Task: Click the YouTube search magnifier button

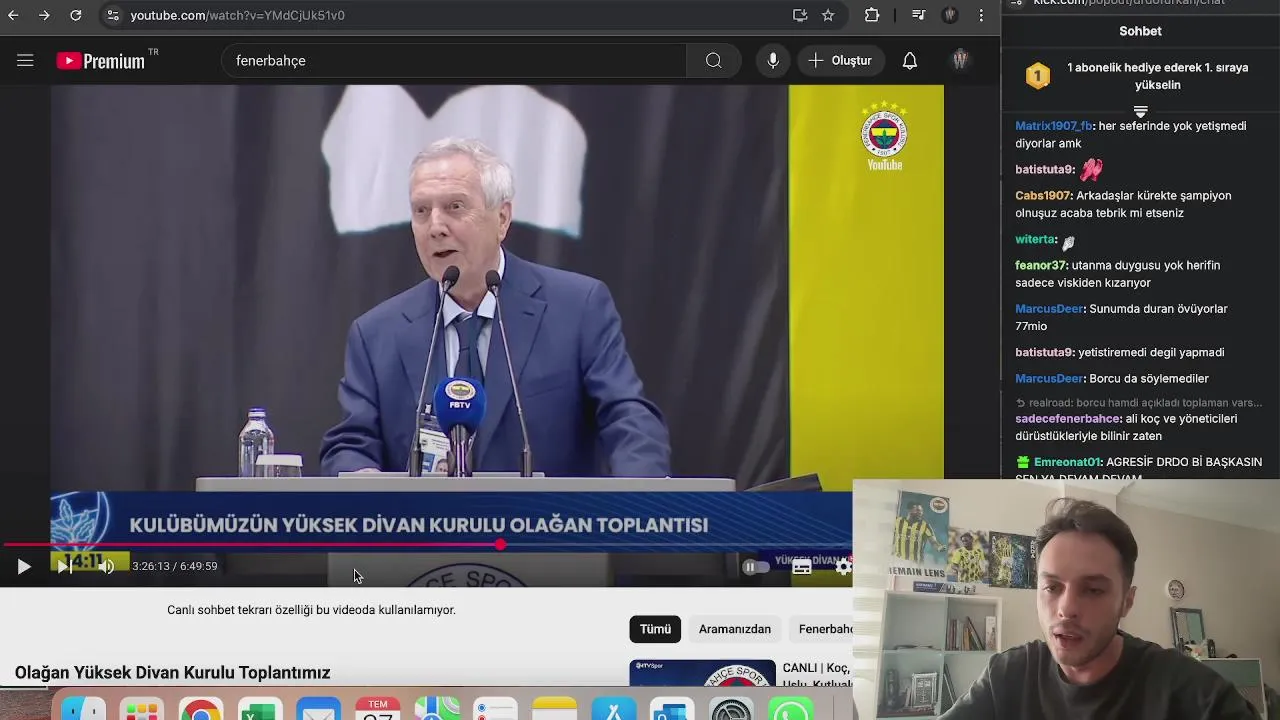Action: [x=713, y=61]
